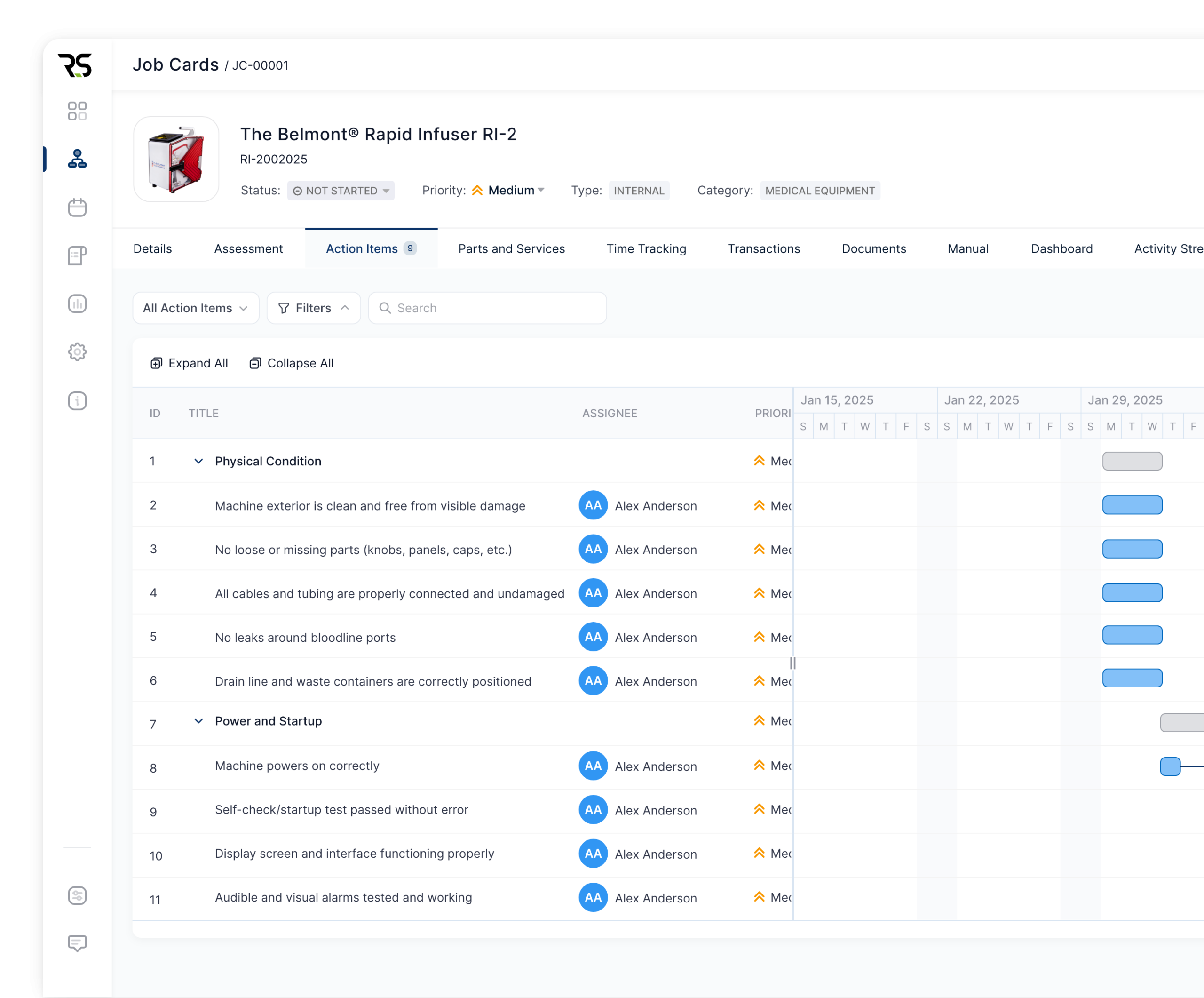Click Alex Anderson avatar in row 11
Screen dimensions: 1204x998
click(593, 897)
